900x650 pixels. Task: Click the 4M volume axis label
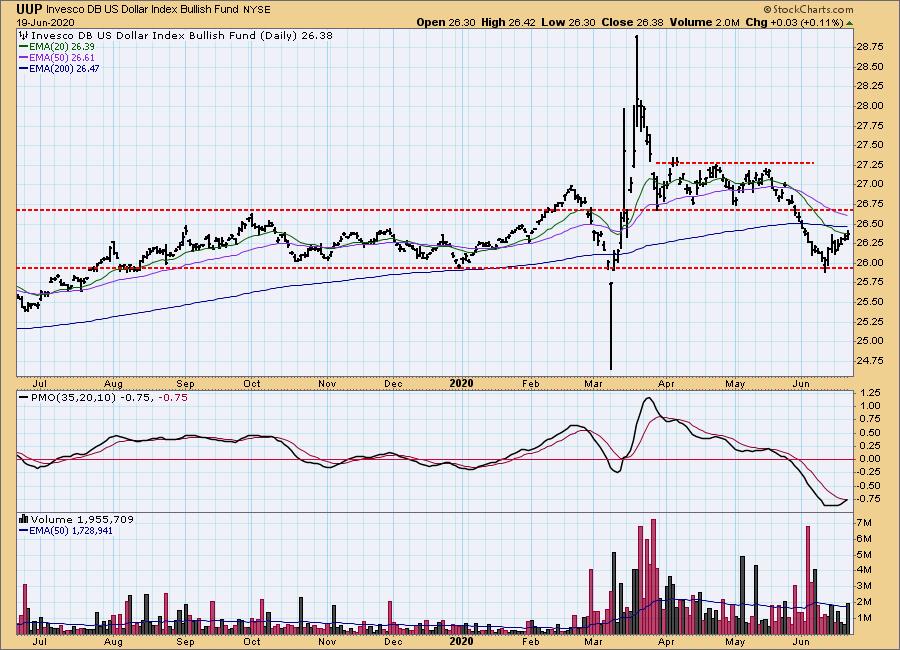864,570
